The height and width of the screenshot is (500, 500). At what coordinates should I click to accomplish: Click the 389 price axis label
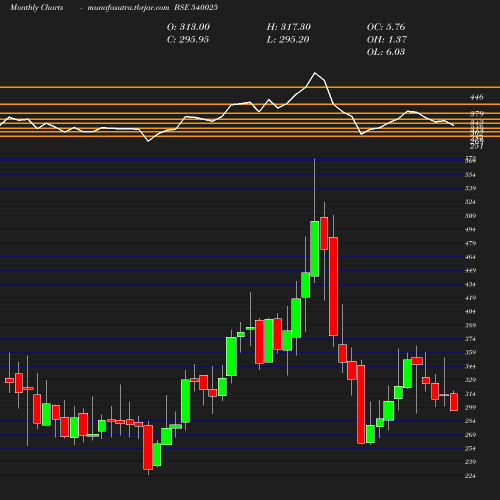point(470,325)
